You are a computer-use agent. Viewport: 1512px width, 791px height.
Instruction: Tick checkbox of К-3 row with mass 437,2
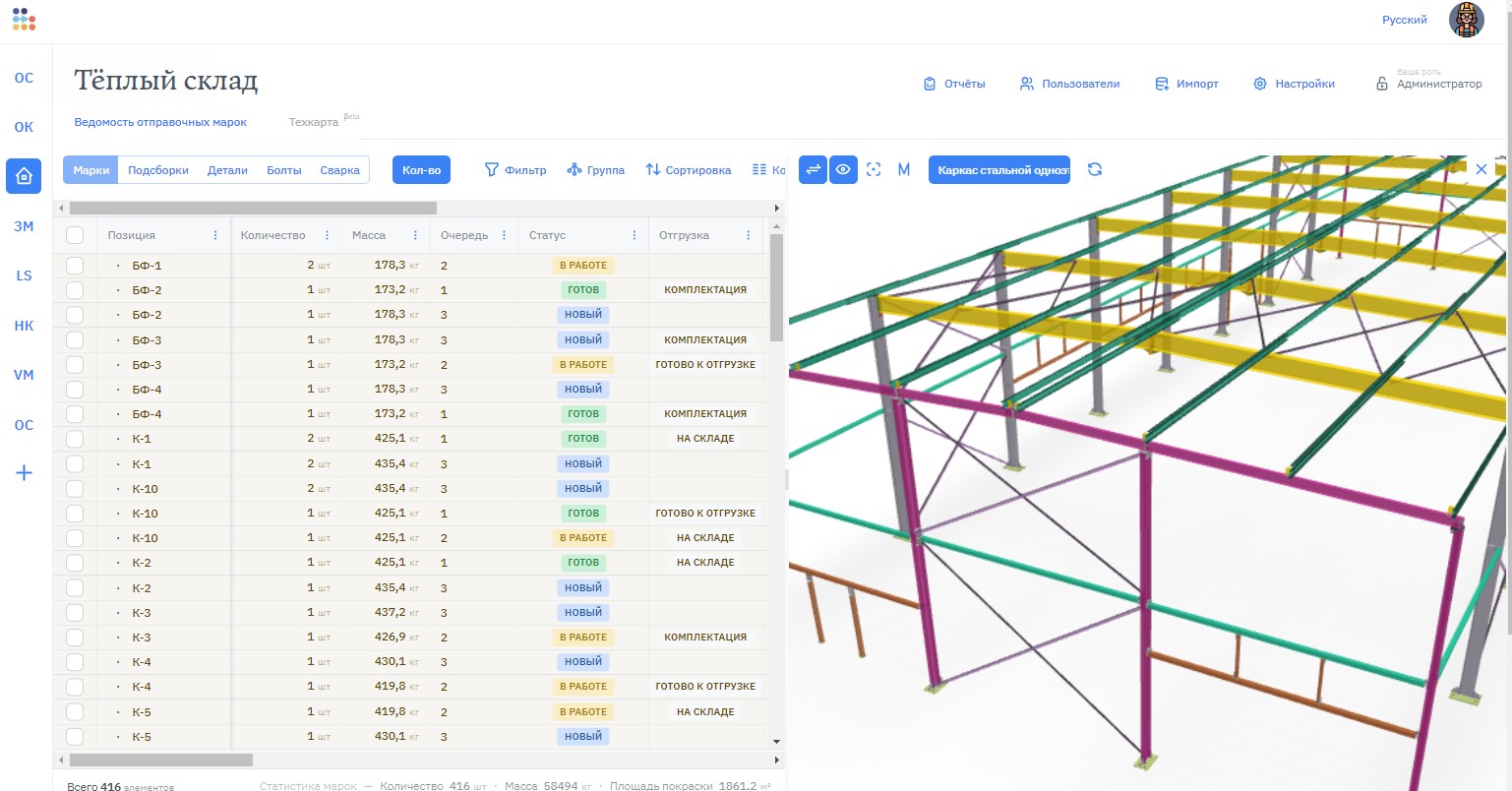coord(75,613)
